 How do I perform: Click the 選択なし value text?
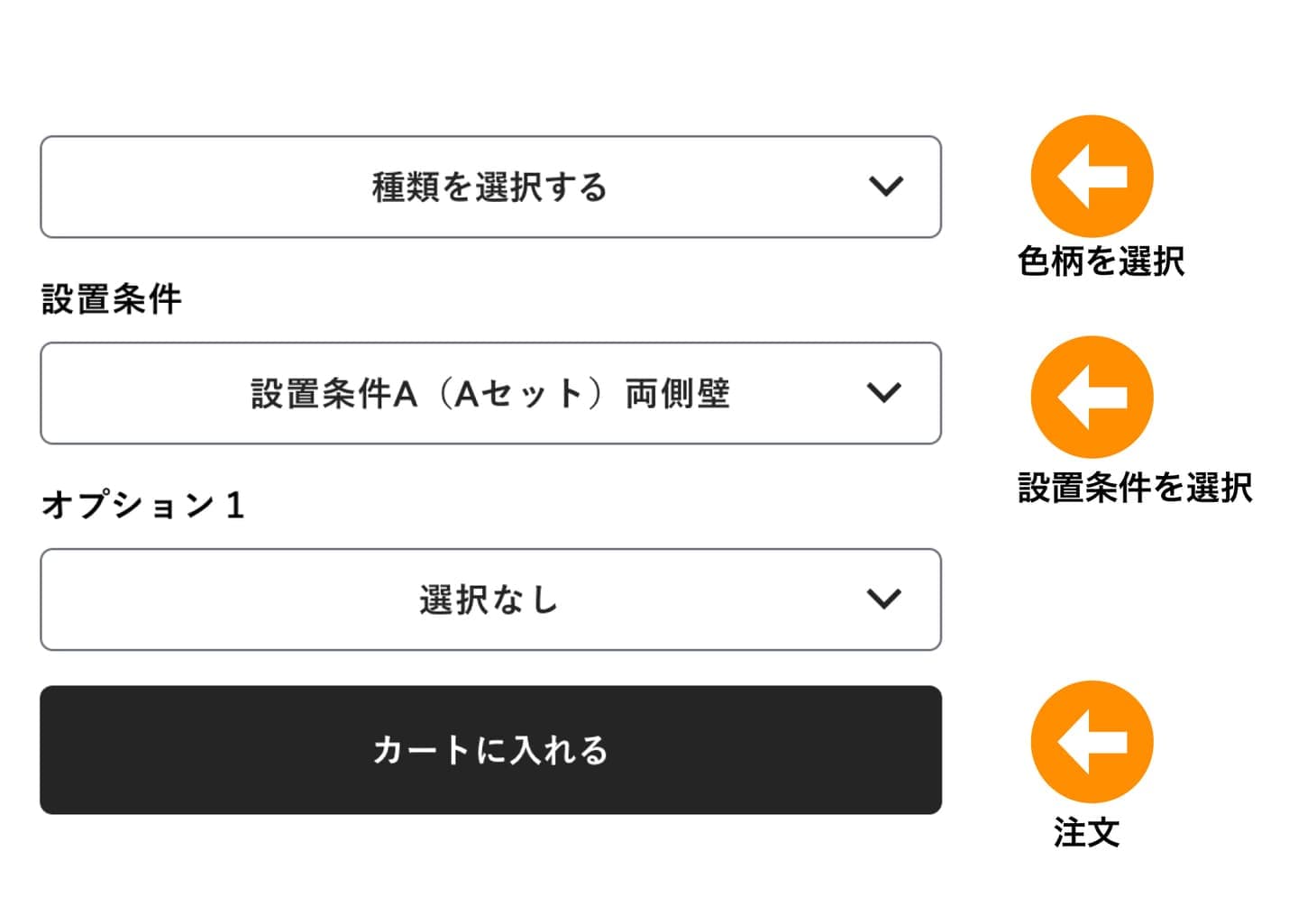coord(489,599)
